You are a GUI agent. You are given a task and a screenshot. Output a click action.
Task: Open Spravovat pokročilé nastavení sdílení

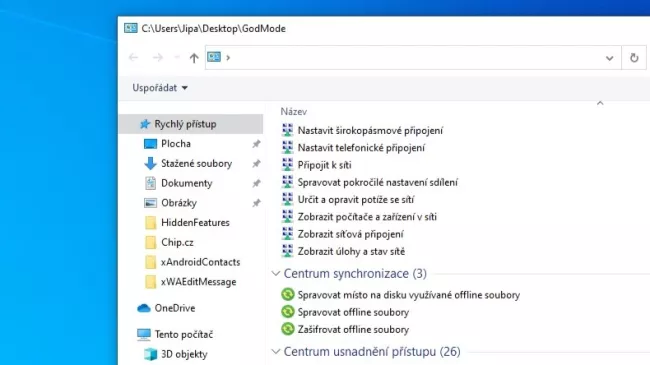point(378,182)
